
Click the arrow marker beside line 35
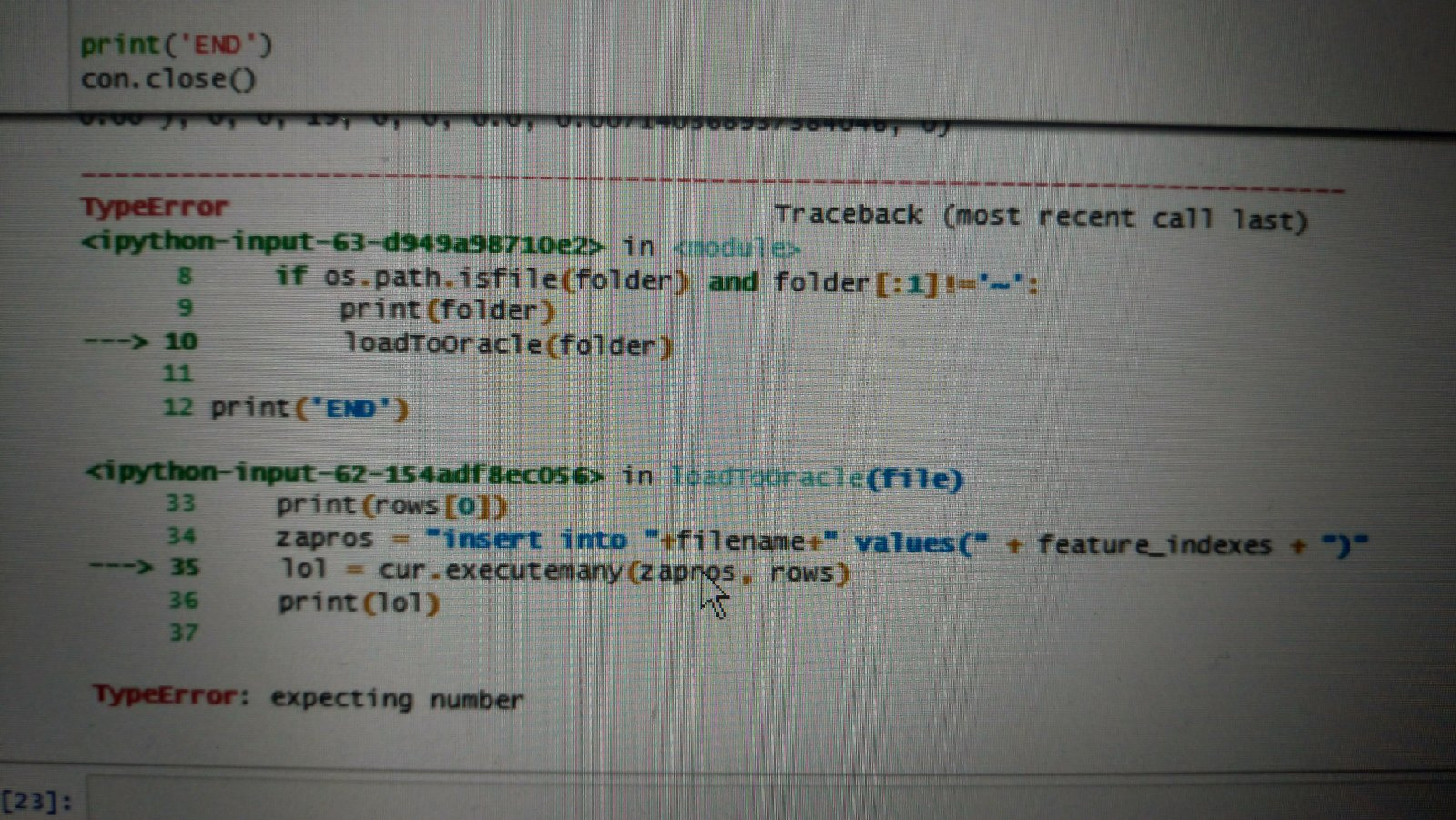pyautogui.click(x=121, y=566)
